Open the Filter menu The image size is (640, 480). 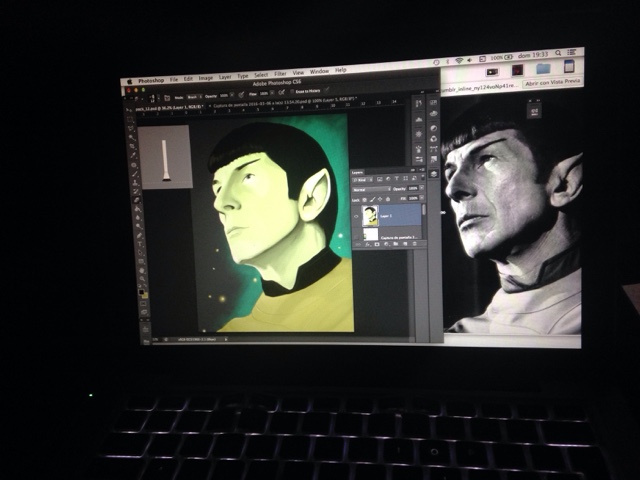coord(280,73)
